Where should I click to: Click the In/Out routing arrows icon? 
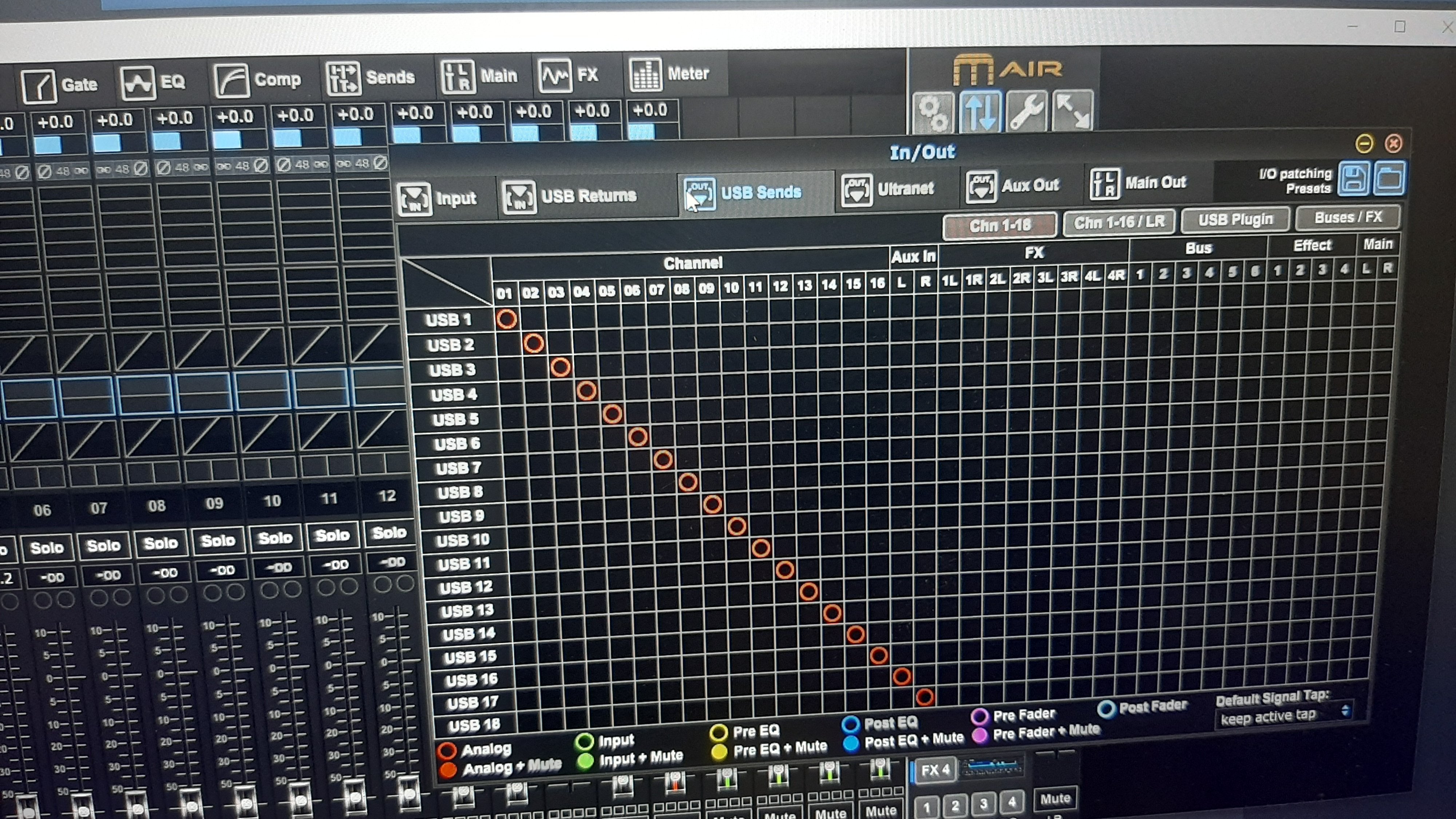(980, 112)
